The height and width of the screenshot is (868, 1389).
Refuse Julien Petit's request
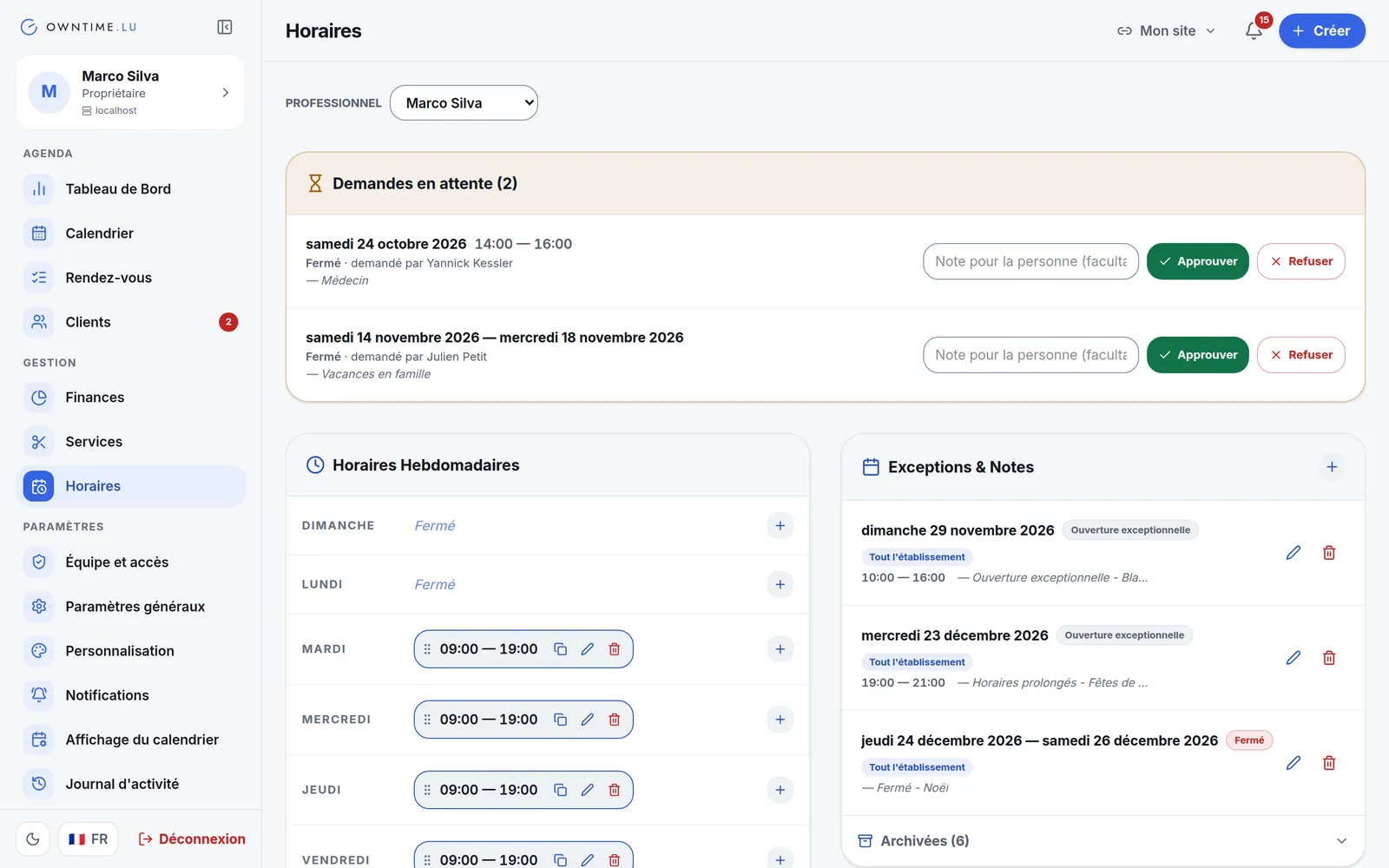tap(1300, 355)
